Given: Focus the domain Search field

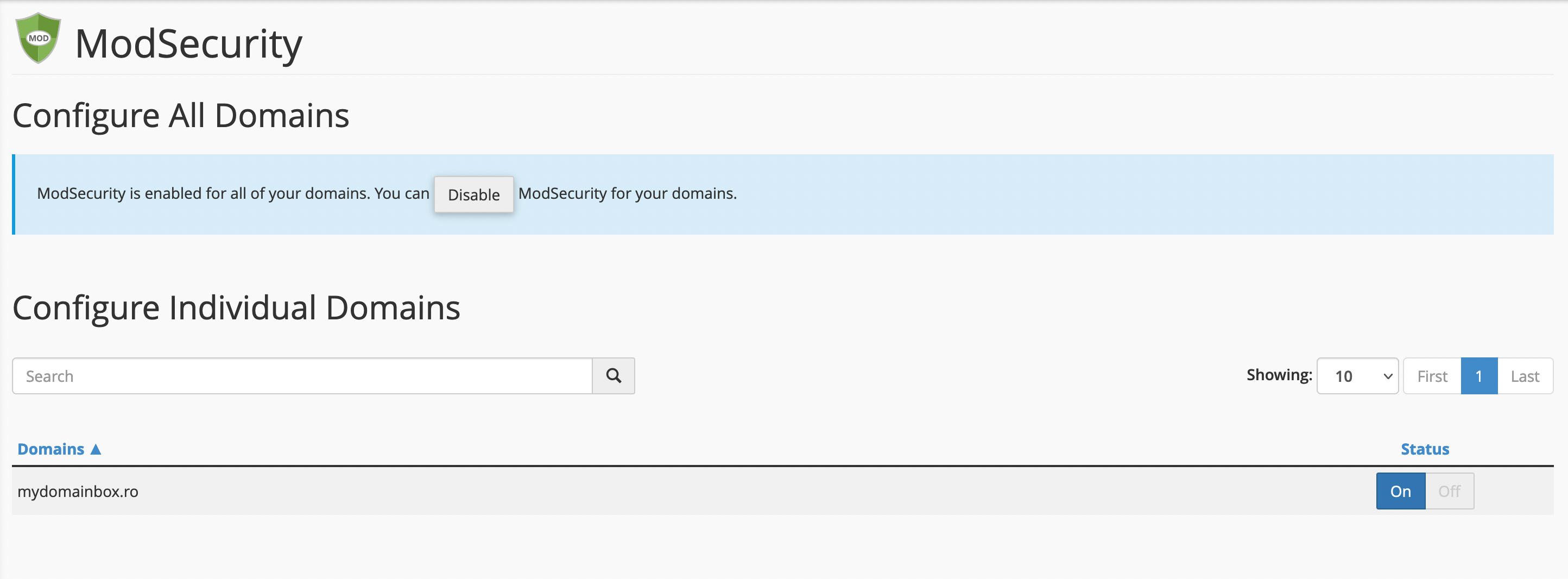Looking at the screenshot, I should point(302,376).
